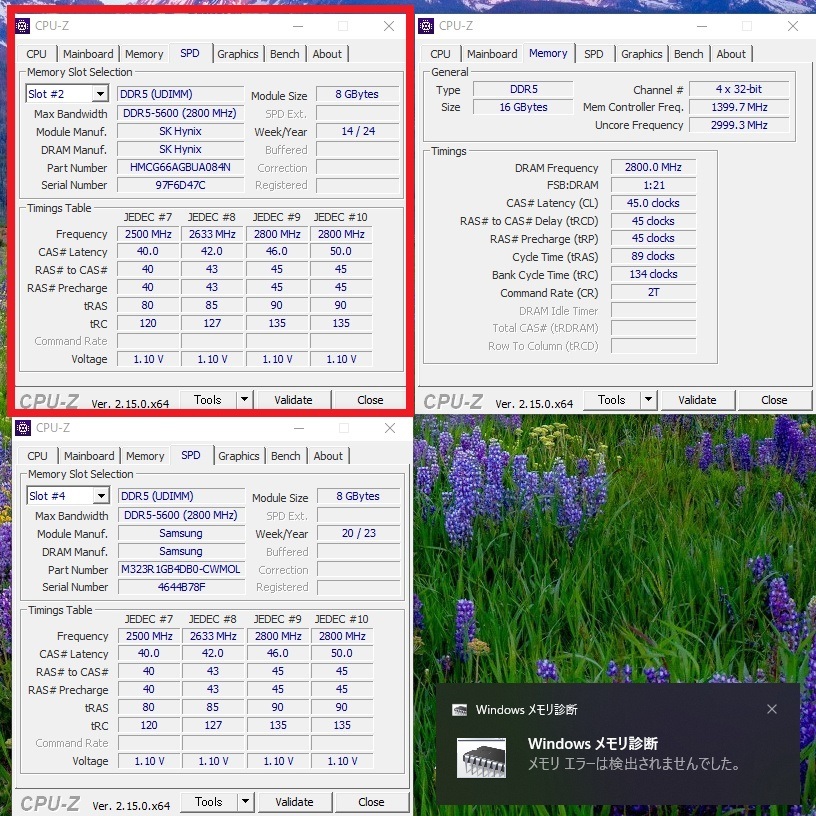Click the Close button in the top-right Memory window
The height and width of the screenshot is (816, 816).
pos(774,400)
